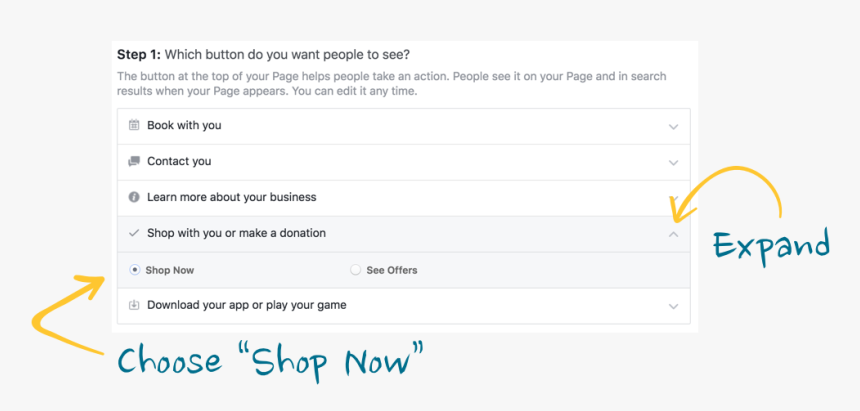
Task: Open the Contact you row
Action: pyautogui.click(x=404, y=162)
